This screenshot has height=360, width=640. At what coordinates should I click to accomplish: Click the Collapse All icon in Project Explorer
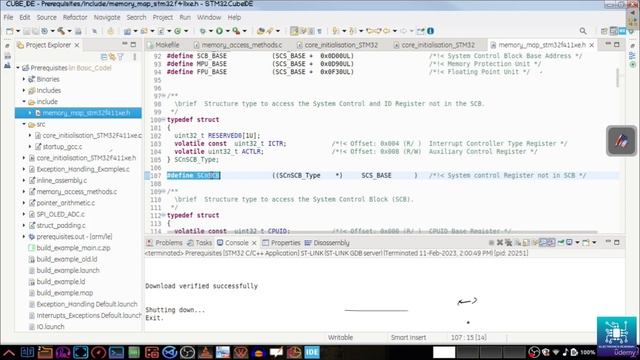click(x=104, y=57)
